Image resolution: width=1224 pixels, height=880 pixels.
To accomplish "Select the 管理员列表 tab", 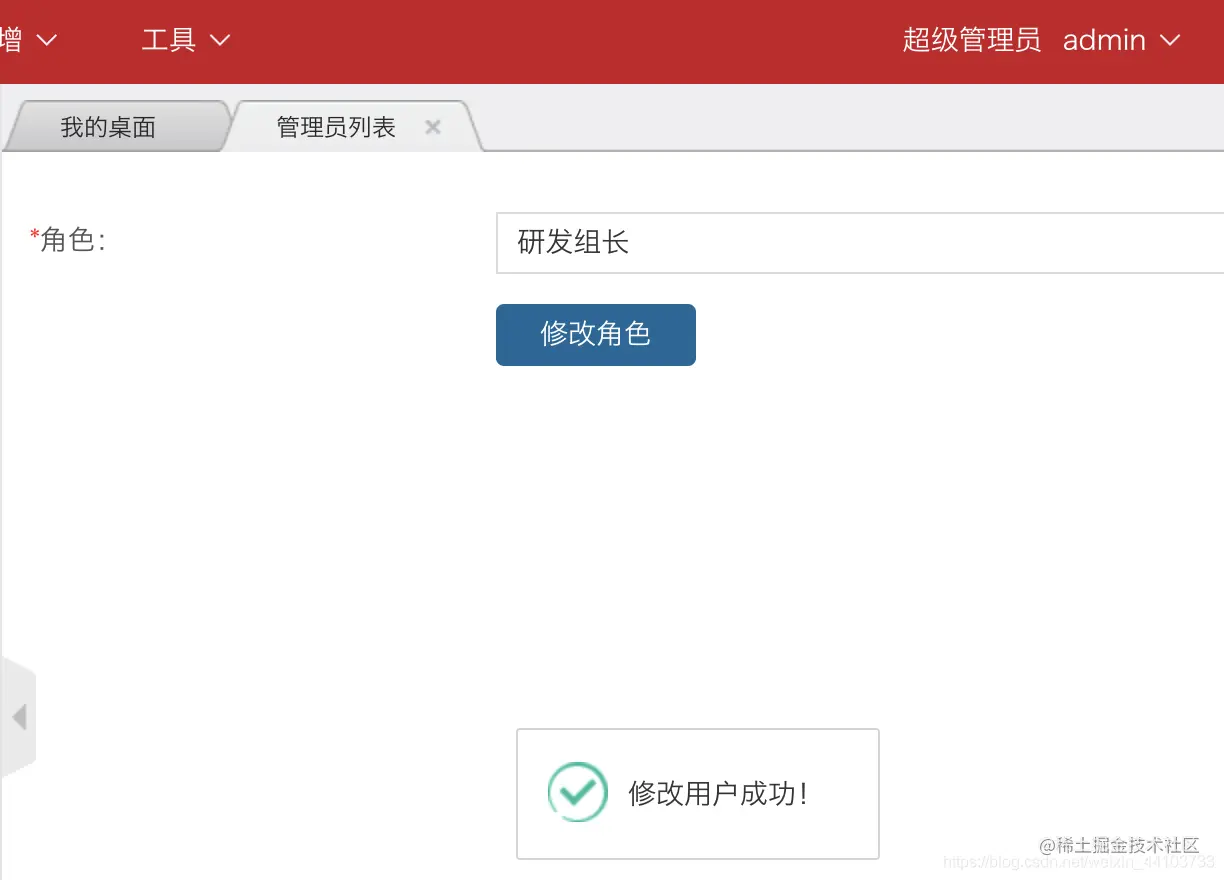I will [334, 126].
